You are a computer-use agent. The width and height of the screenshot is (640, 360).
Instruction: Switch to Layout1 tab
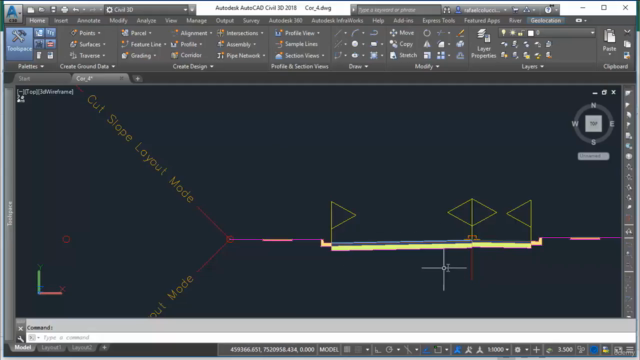coord(51,347)
